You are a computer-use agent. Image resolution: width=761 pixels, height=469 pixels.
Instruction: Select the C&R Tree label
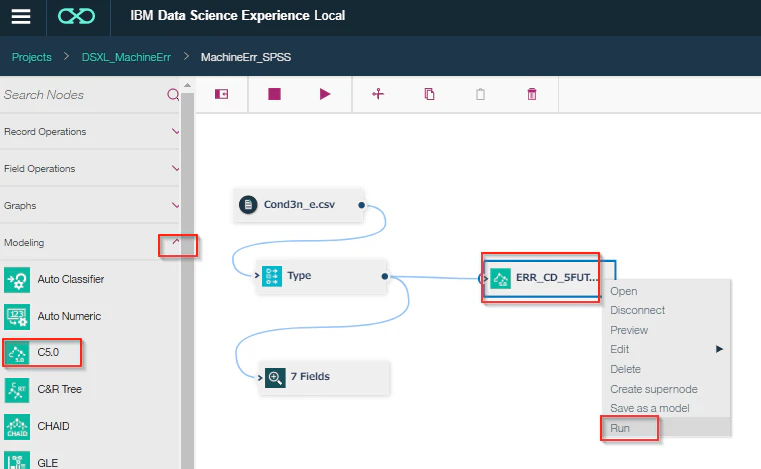click(60, 389)
